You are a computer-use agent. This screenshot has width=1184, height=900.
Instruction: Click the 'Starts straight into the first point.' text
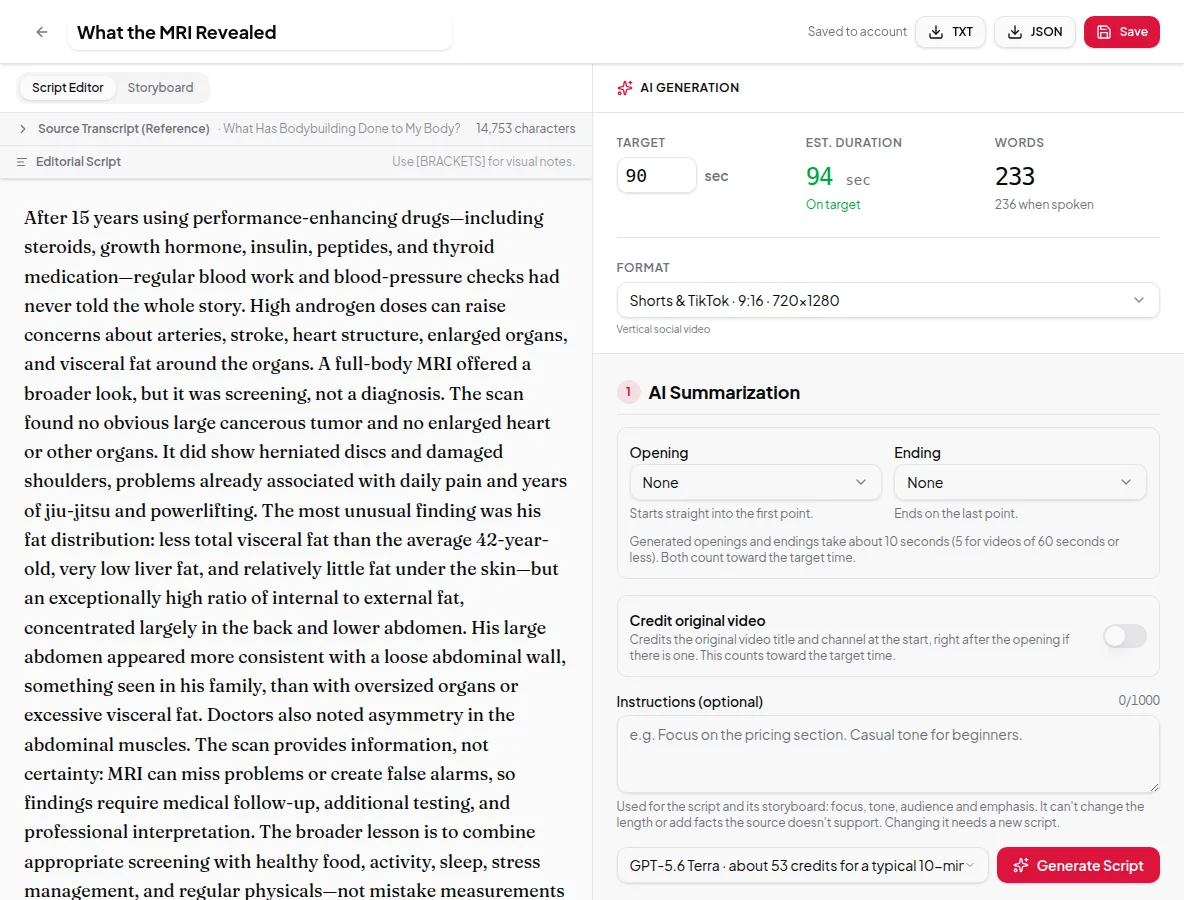721,513
